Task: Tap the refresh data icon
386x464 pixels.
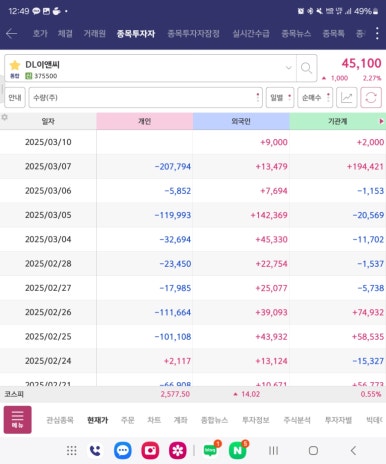Action: click(x=371, y=98)
